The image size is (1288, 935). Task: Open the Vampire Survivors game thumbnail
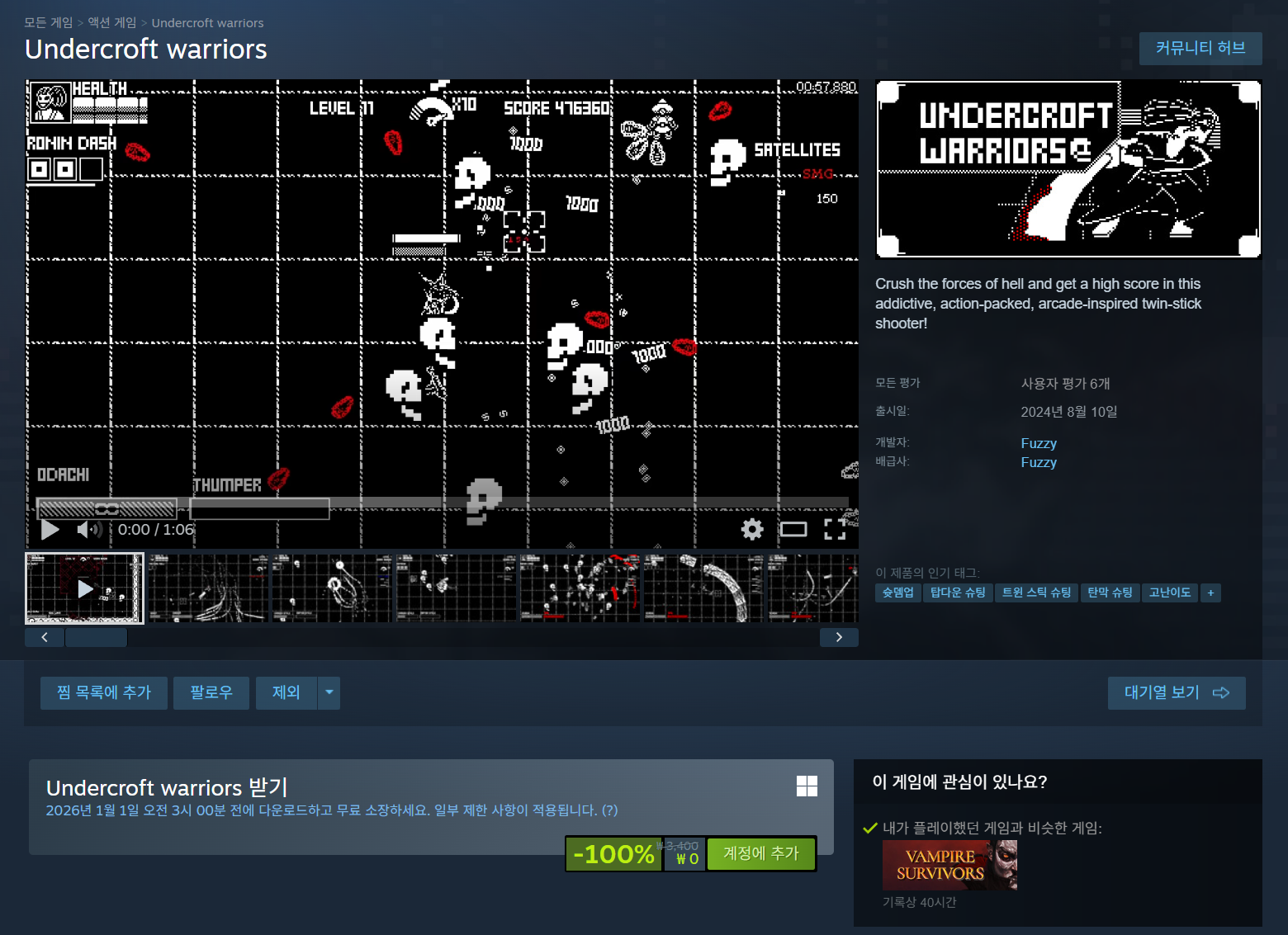949,865
